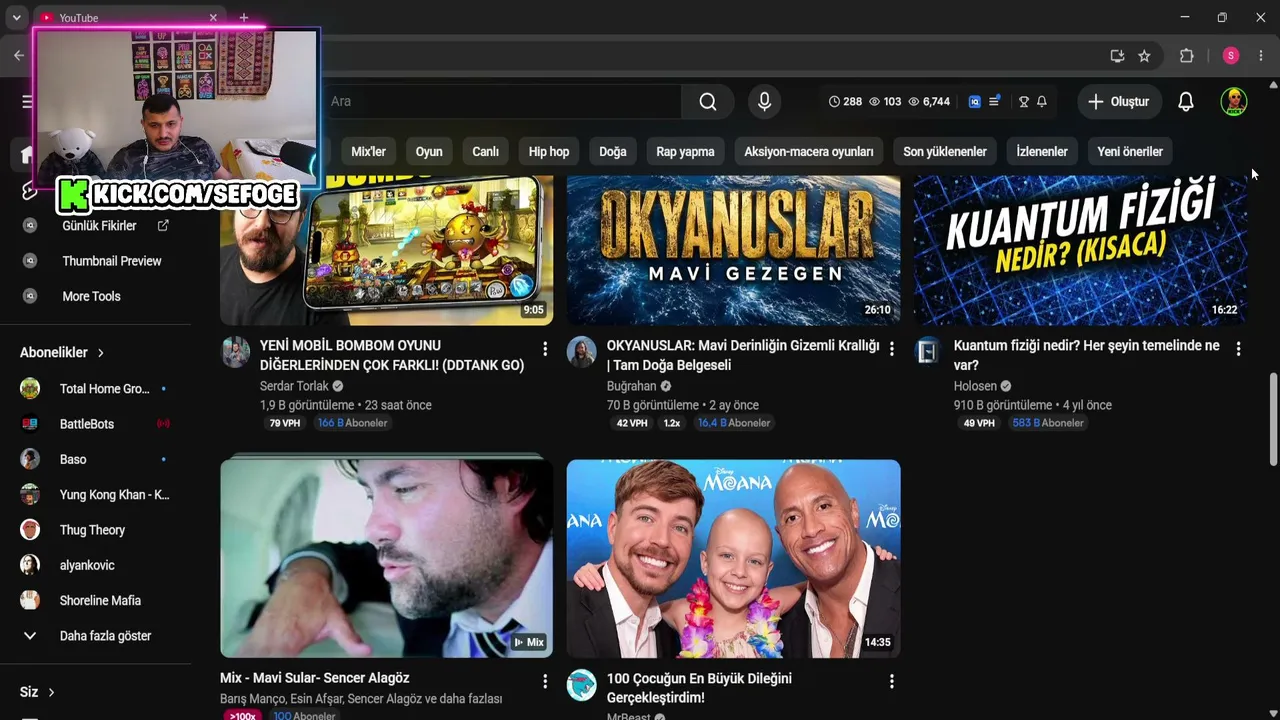Click the Shoreline Mafia channel avatar

pyautogui.click(x=30, y=600)
